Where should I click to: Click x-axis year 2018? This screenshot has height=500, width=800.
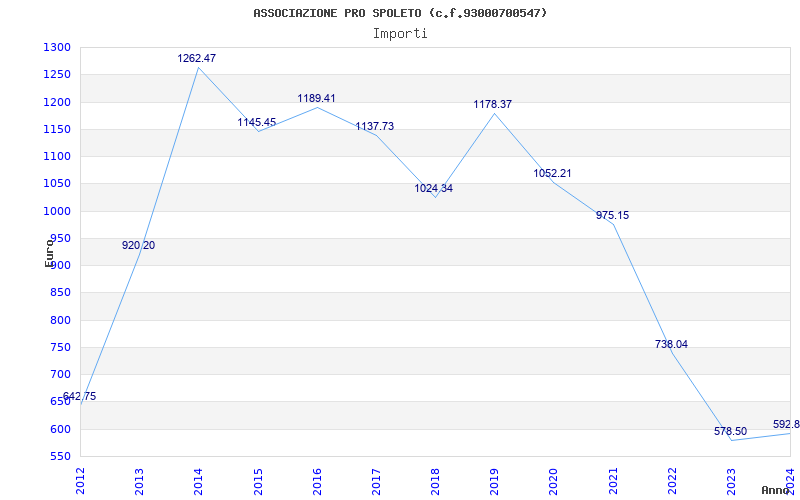coord(435,481)
